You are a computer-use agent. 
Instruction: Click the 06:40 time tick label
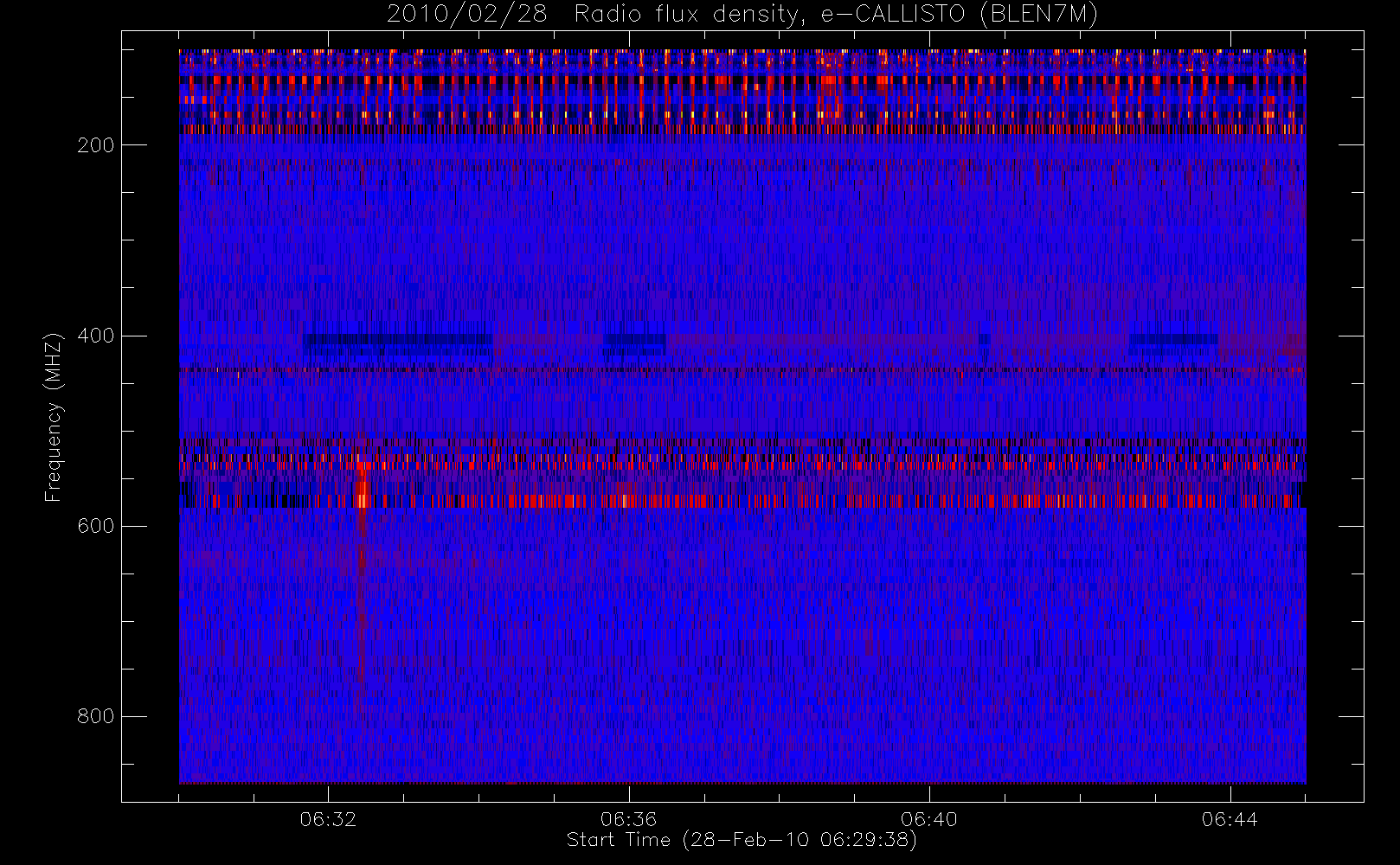click(929, 819)
